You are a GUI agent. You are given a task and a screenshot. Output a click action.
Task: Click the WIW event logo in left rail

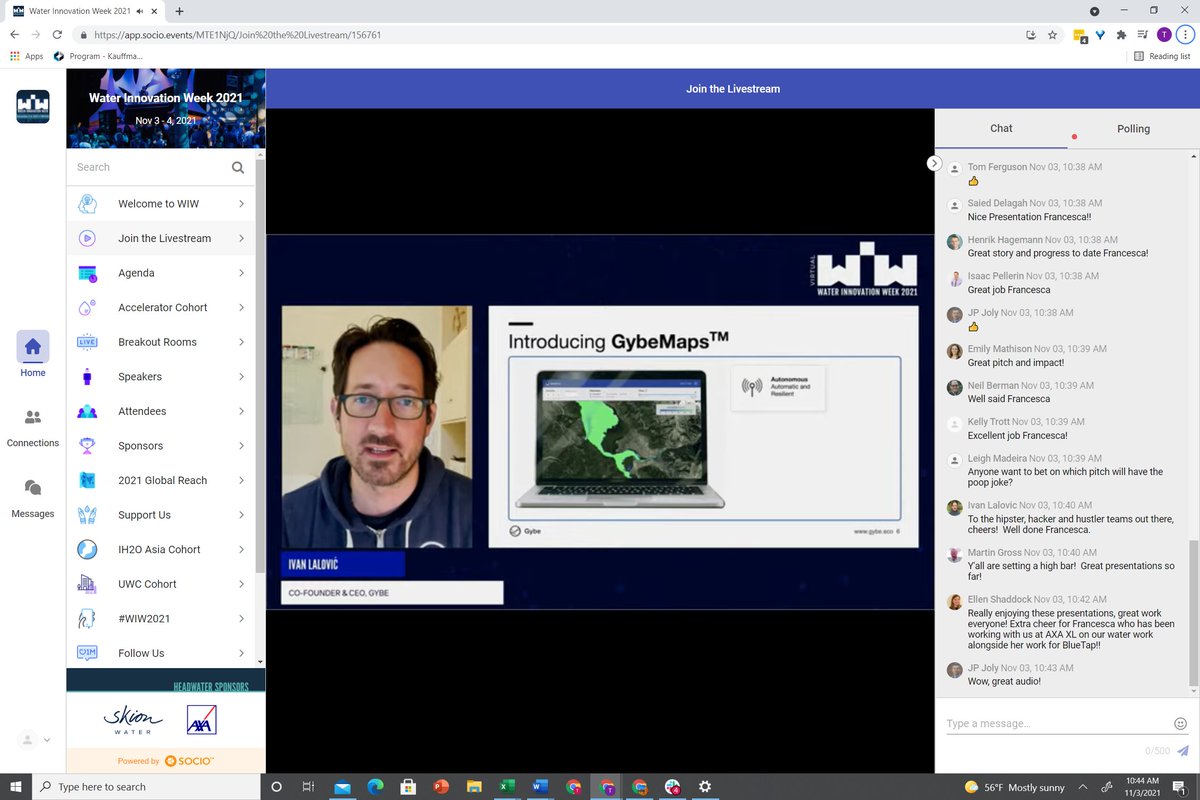click(x=33, y=107)
